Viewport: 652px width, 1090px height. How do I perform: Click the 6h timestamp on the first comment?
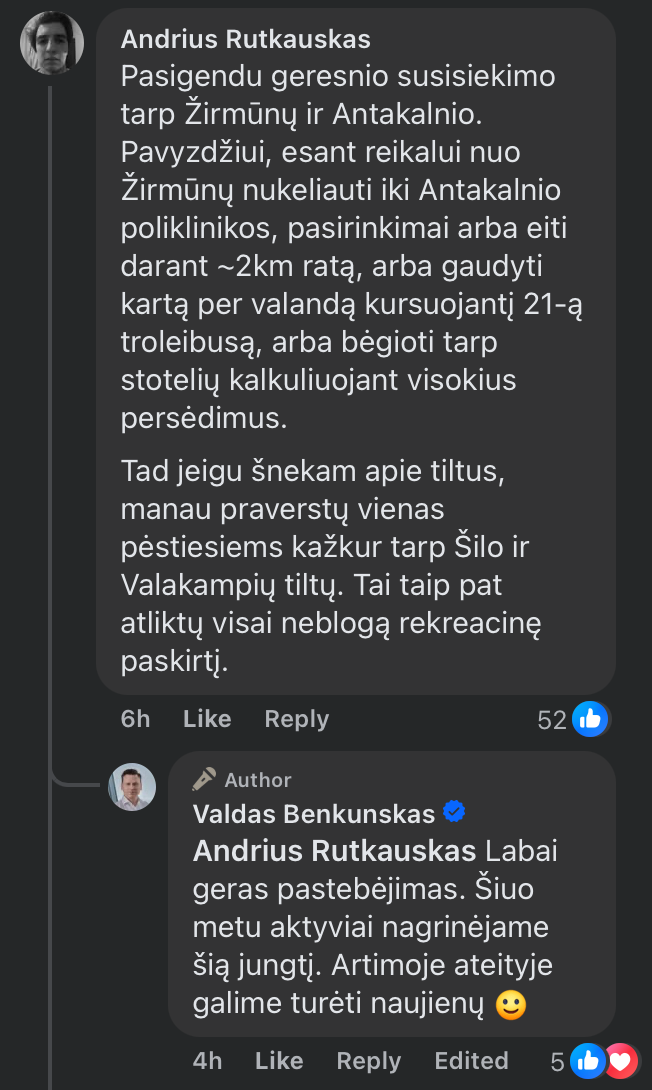coord(135,719)
